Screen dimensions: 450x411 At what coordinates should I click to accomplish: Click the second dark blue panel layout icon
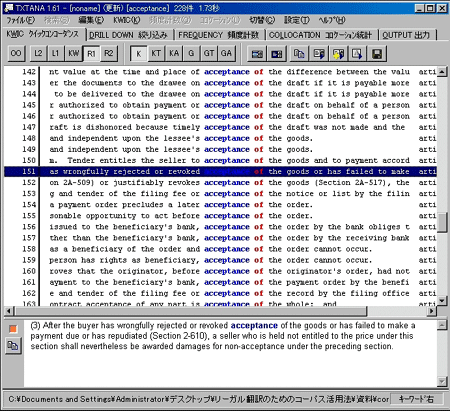coord(277,54)
